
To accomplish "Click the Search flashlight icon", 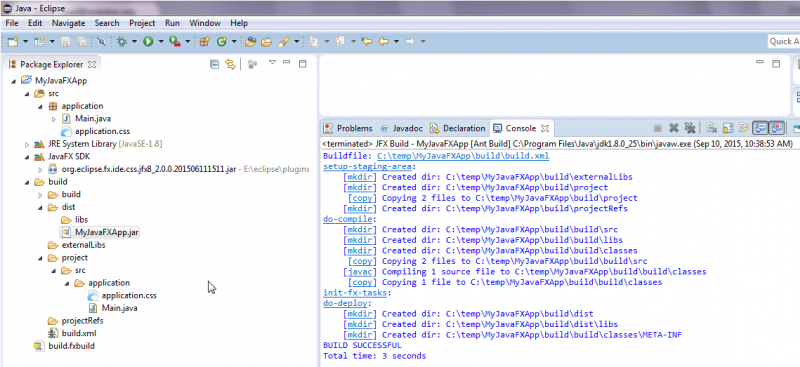I will (x=284, y=42).
